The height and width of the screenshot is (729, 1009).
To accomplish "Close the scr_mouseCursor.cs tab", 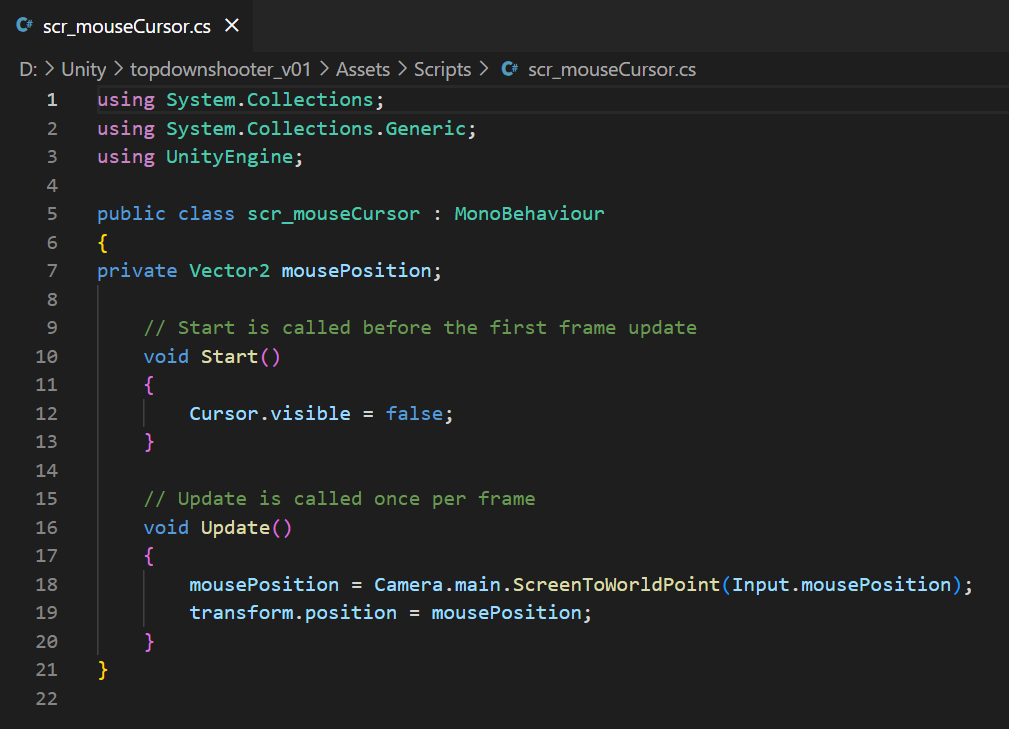I will click(232, 26).
